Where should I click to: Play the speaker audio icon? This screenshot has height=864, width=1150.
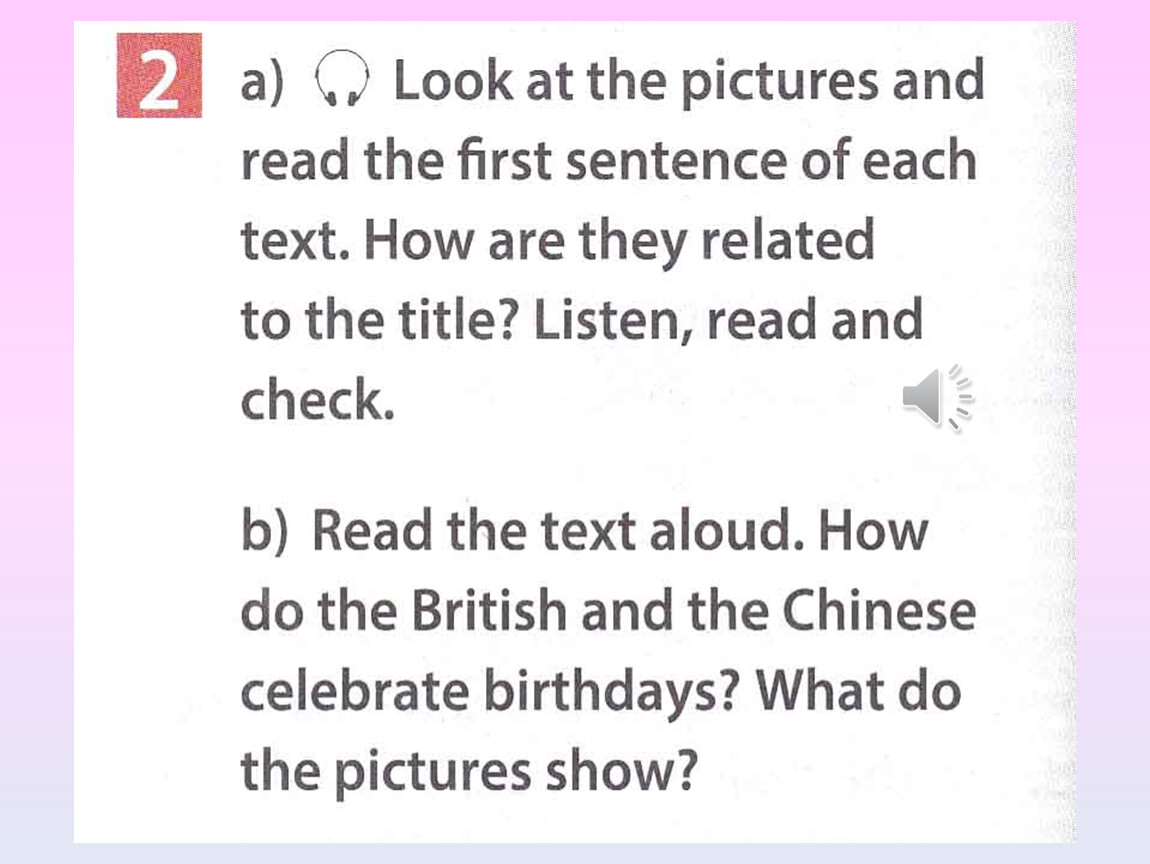[937, 397]
